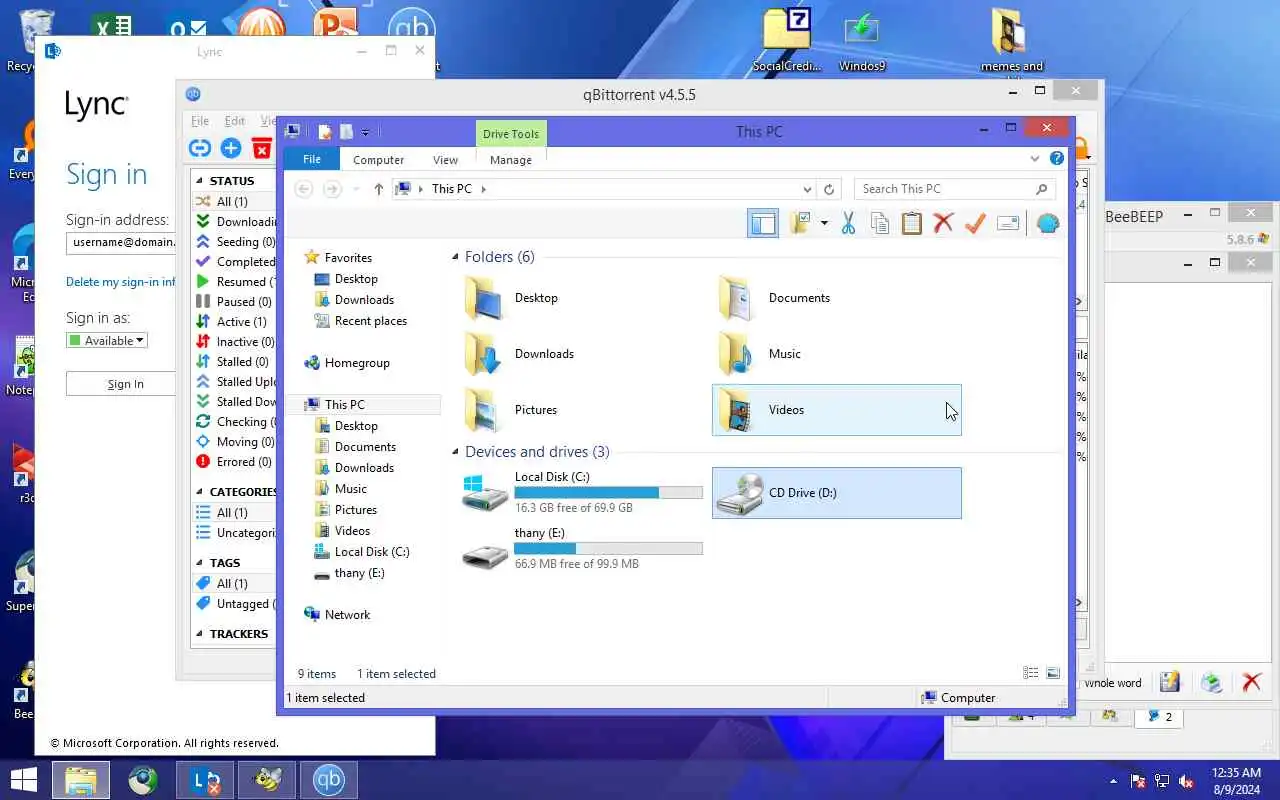
Task: Click the red X icon in BeeBEEP toolbar
Action: click(1251, 683)
